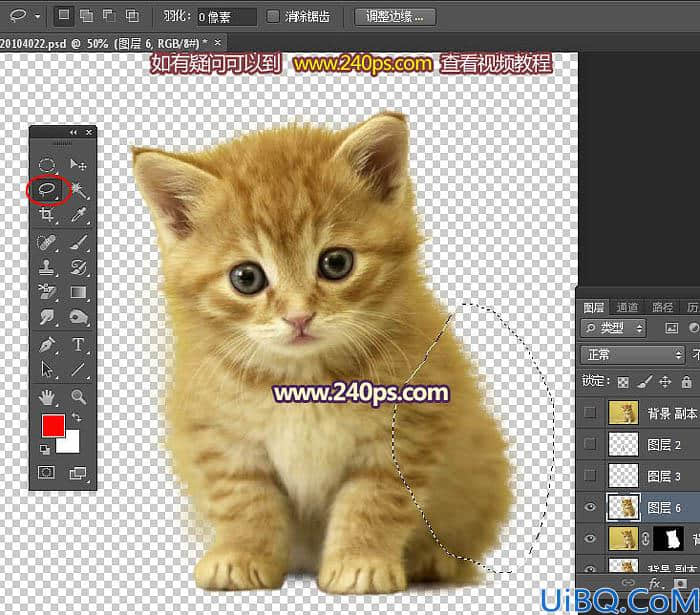The height and width of the screenshot is (615, 700).
Task: Open the 正常 blend mode dropdown
Action: [x=632, y=355]
